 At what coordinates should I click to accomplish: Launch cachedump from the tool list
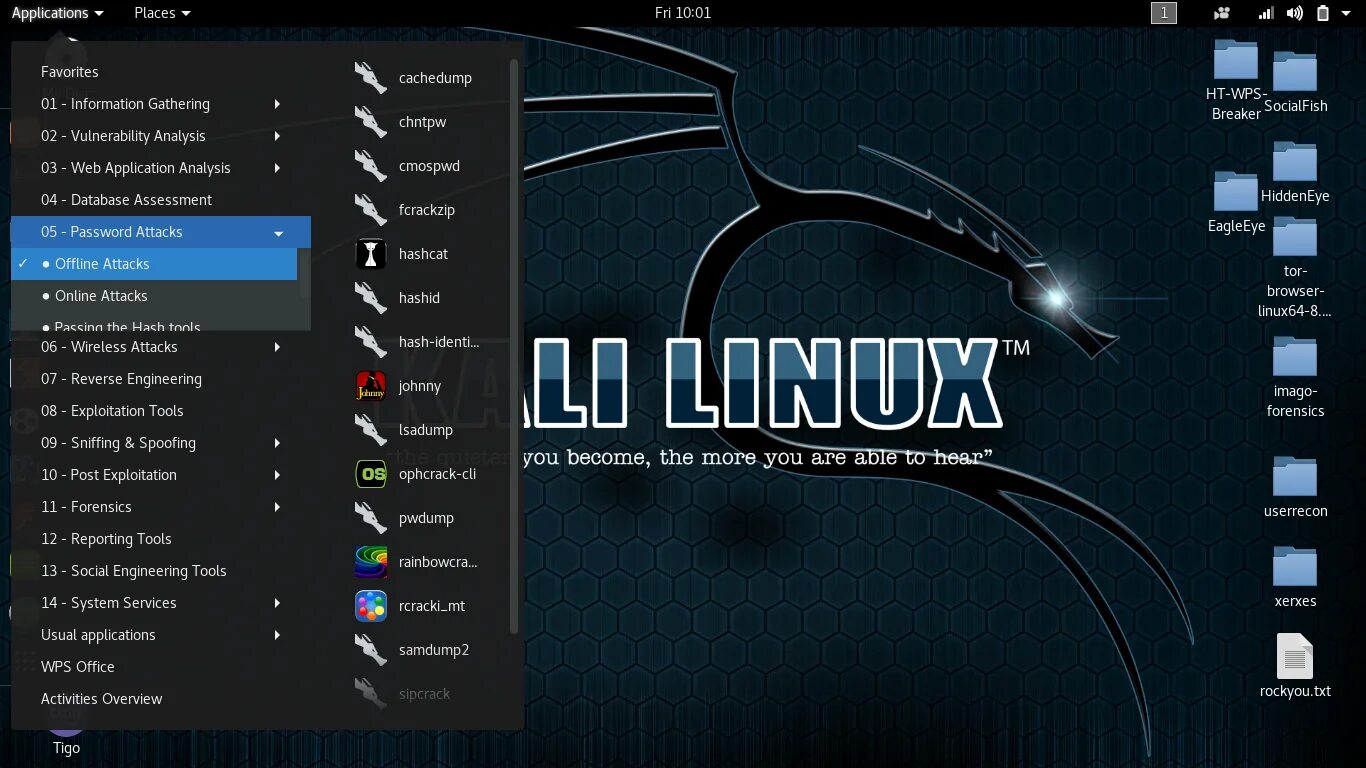click(414, 78)
